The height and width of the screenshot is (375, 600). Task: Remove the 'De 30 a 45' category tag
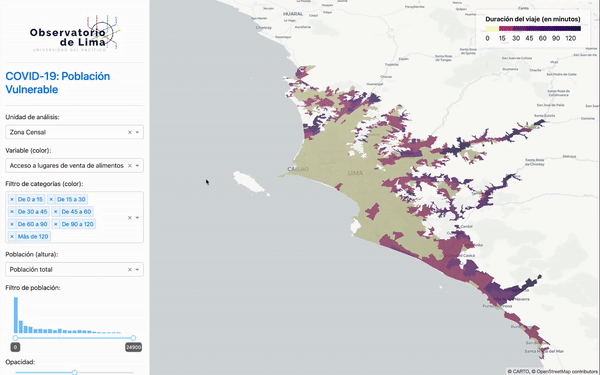(11, 212)
